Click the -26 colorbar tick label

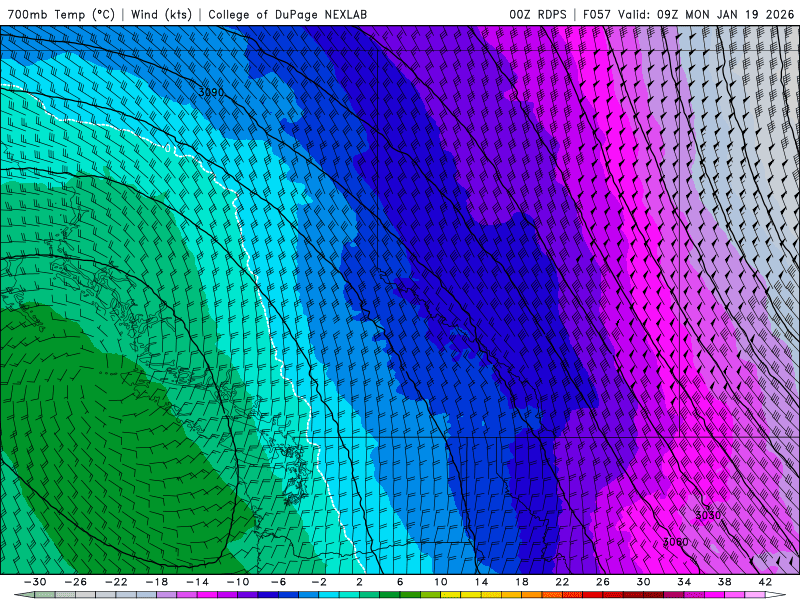point(76,582)
